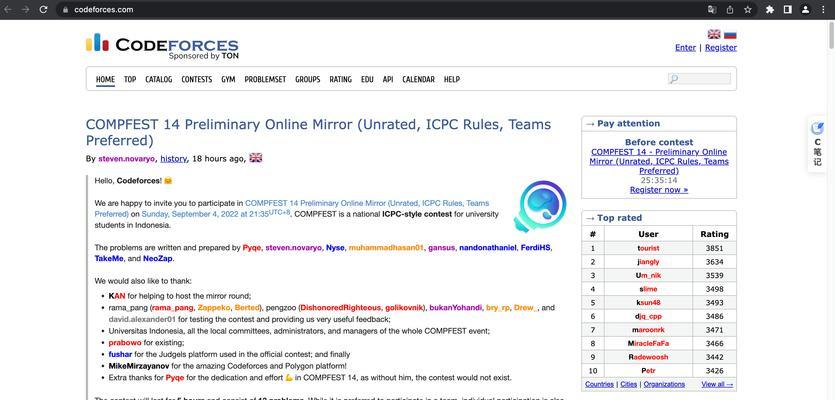Click the Cities link
The image size is (835, 400).
628,384
